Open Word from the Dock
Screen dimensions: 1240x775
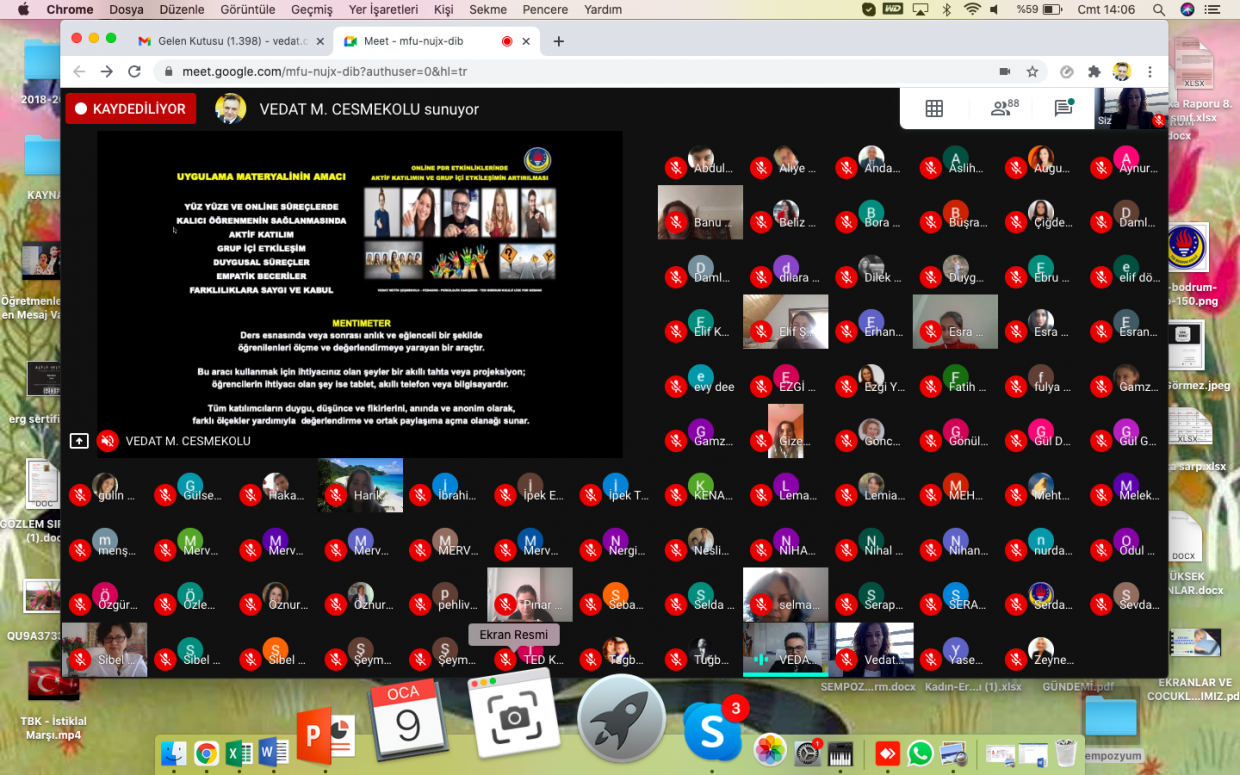(x=273, y=753)
